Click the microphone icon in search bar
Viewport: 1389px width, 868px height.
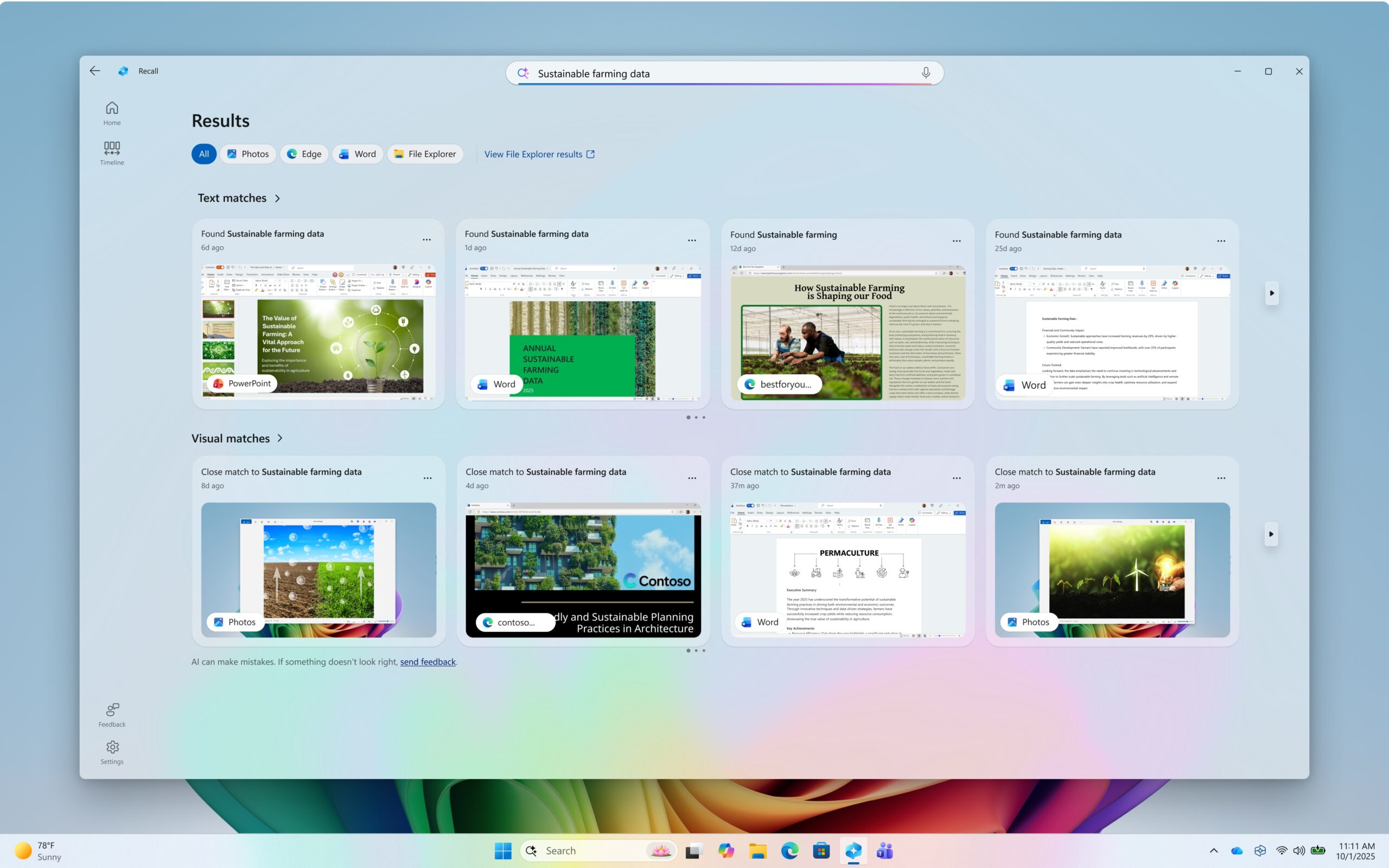point(925,73)
